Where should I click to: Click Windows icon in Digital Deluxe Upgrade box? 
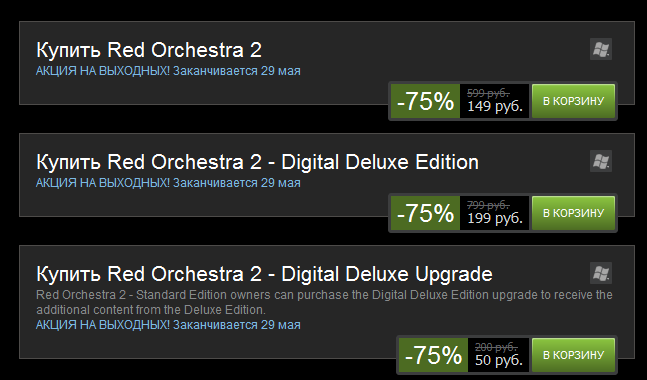coord(601,273)
